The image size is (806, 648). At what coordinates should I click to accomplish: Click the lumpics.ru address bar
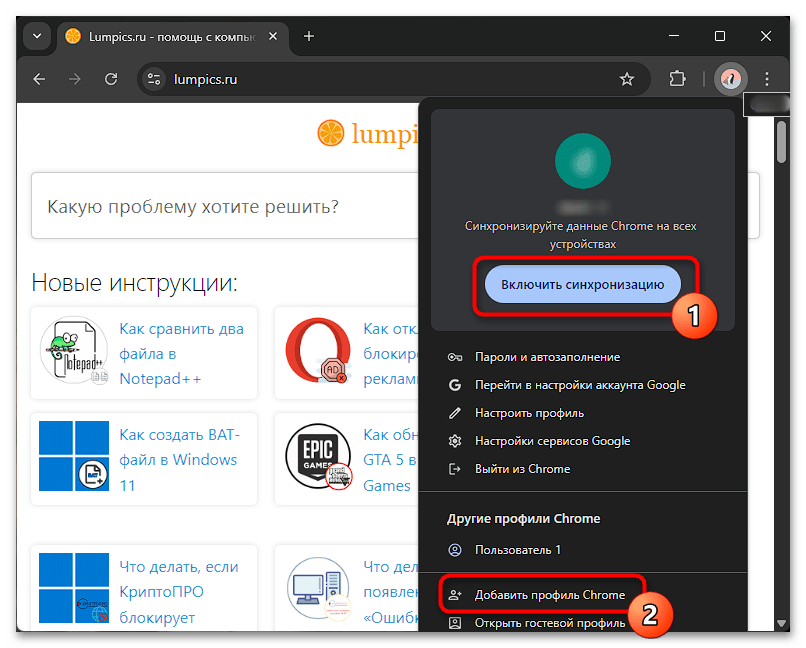394,79
